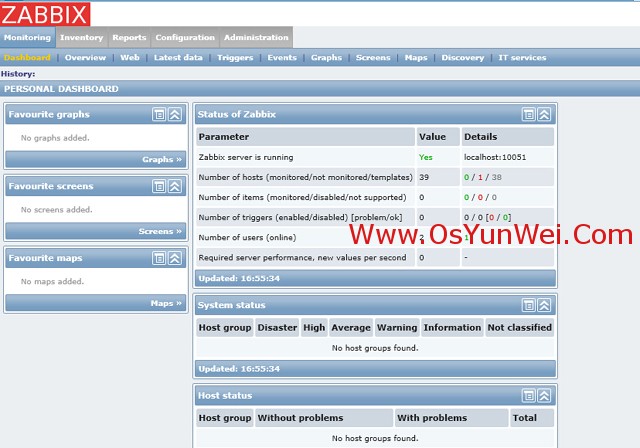Screen dimensions: 640x448
Task: Go to the Inventory tab
Action: tap(81, 38)
